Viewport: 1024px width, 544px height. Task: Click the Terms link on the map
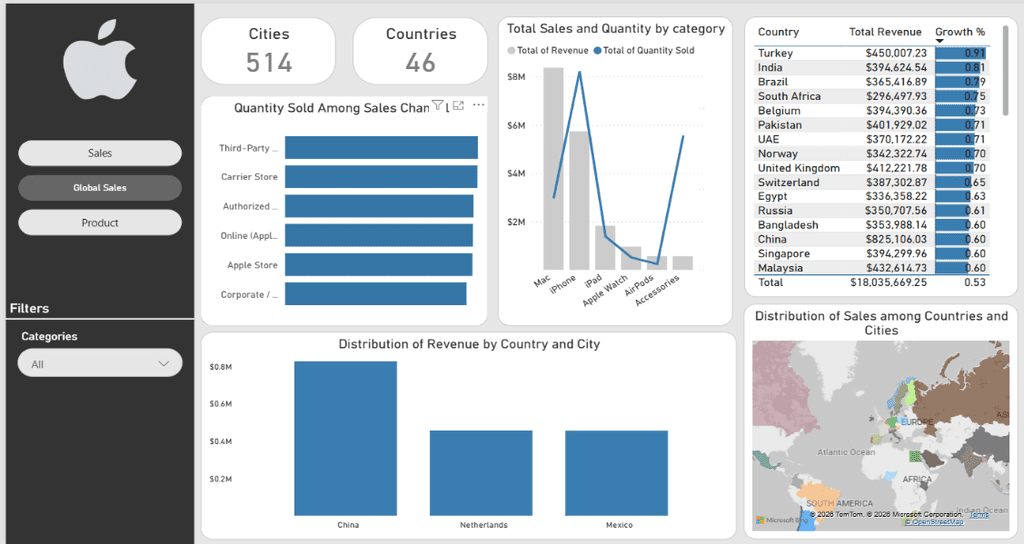point(979,515)
